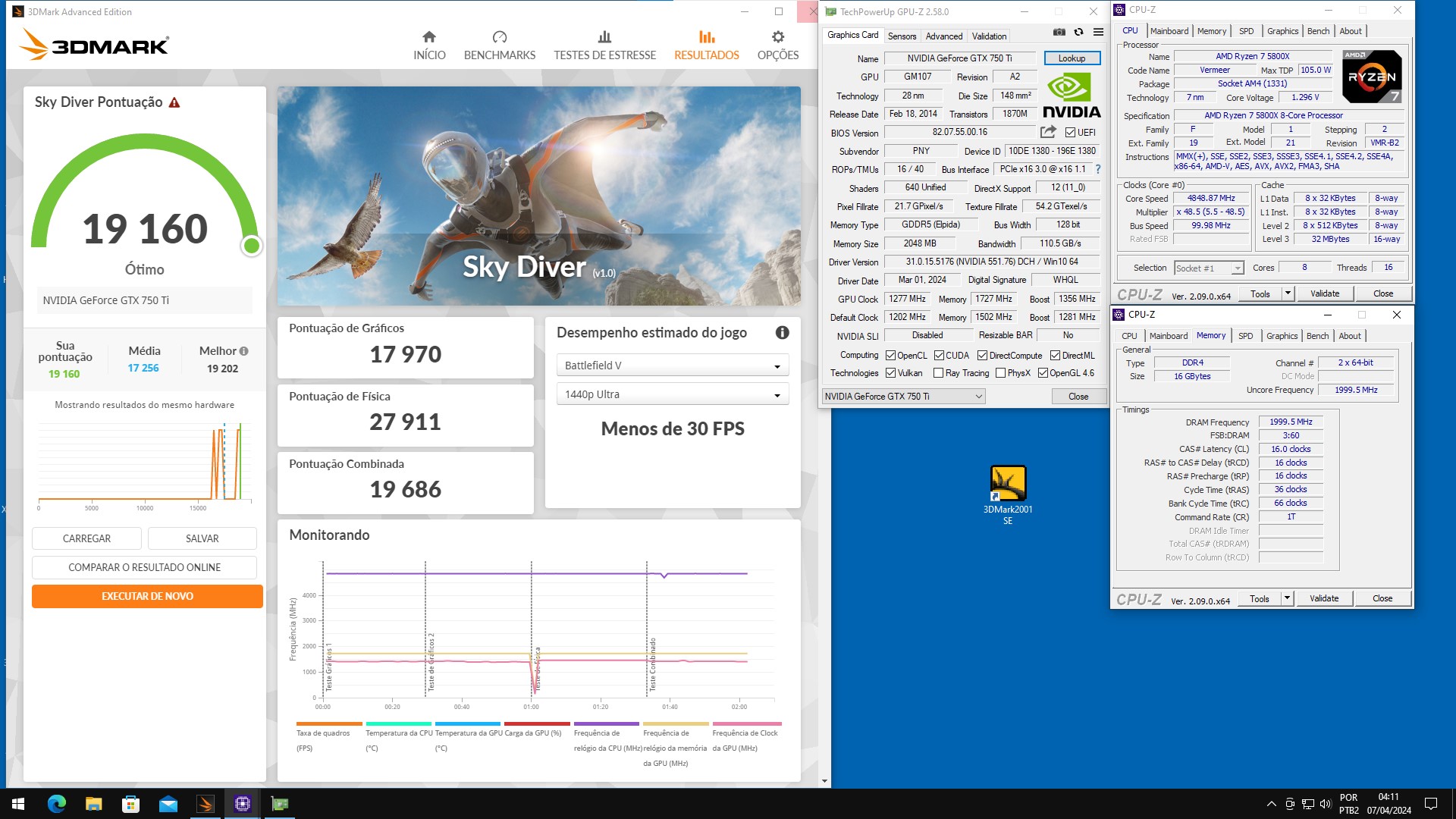Open the Início home icon in 3DMark
This screenshot has width=1456, height=819.
(x=429, y=36)
